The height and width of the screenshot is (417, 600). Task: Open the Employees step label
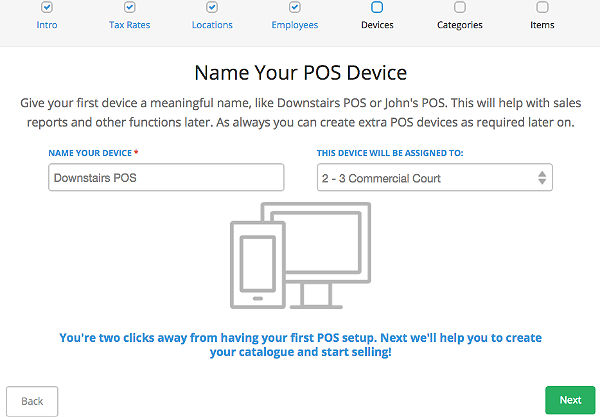click(x=295, y=25)
